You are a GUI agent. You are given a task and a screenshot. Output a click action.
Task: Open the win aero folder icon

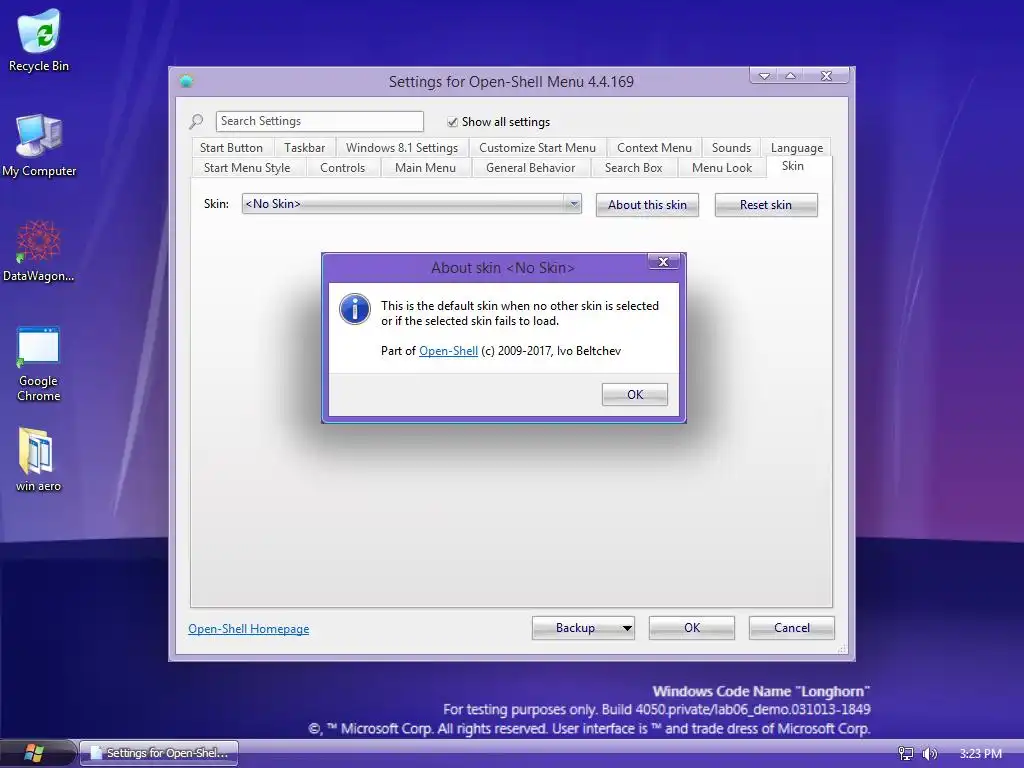click(38, 459)
